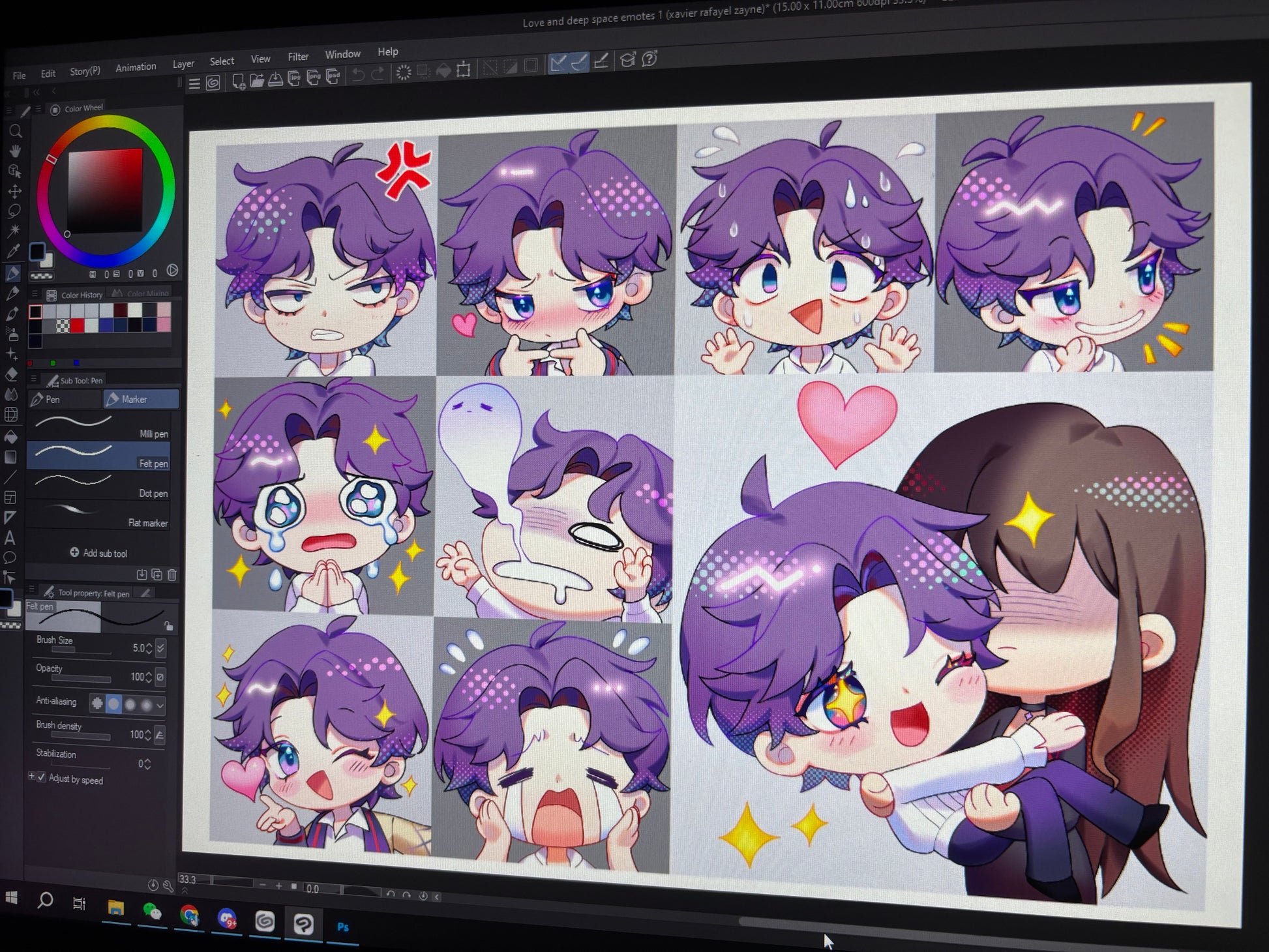Pick the Eyedropper tool
The height and width of the screenshot is (952, 1269).
click(13, 251)
